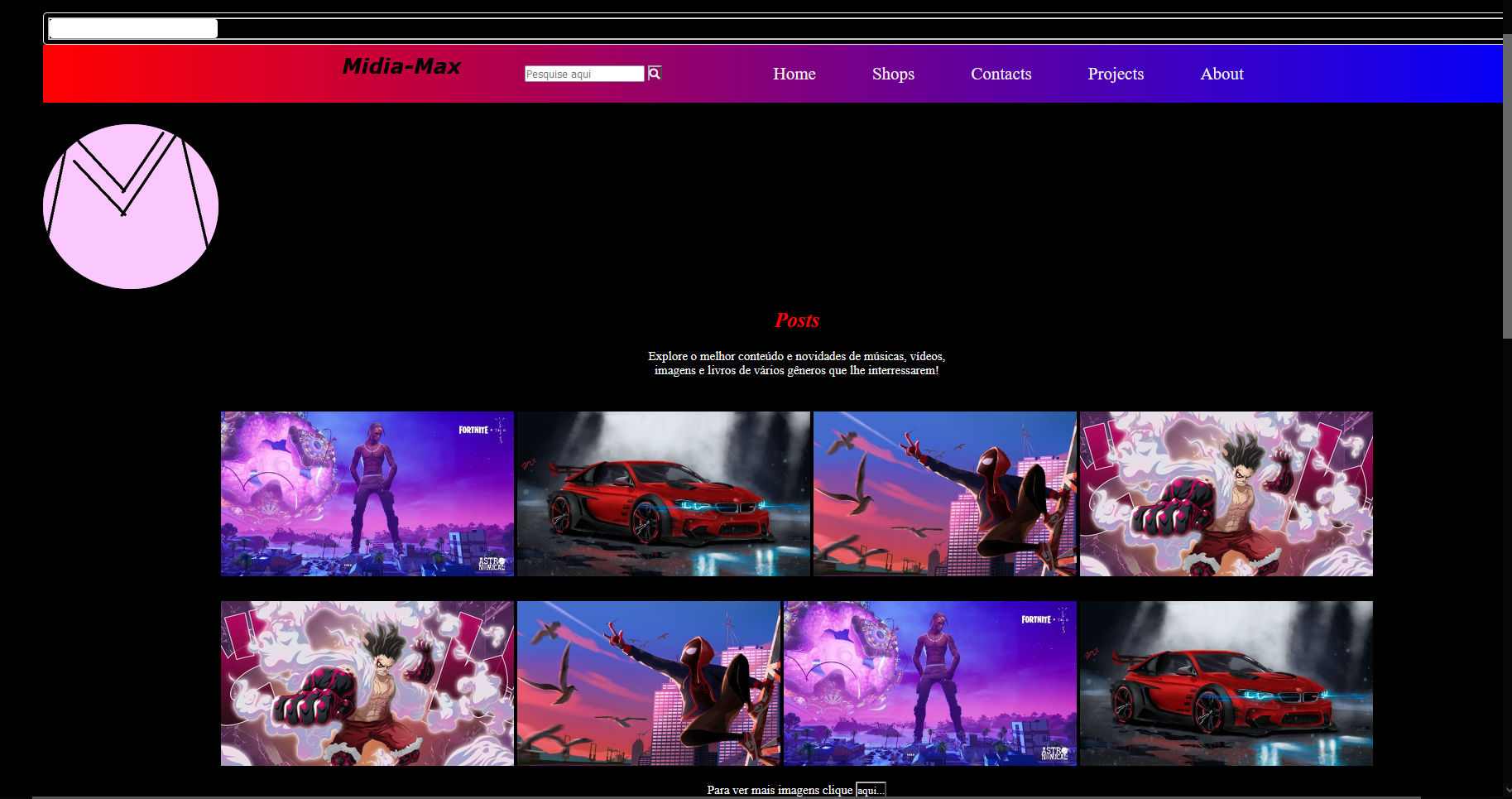Select the bottom-row Spider-Man image

pyautogui.click(x=648, y=683)
